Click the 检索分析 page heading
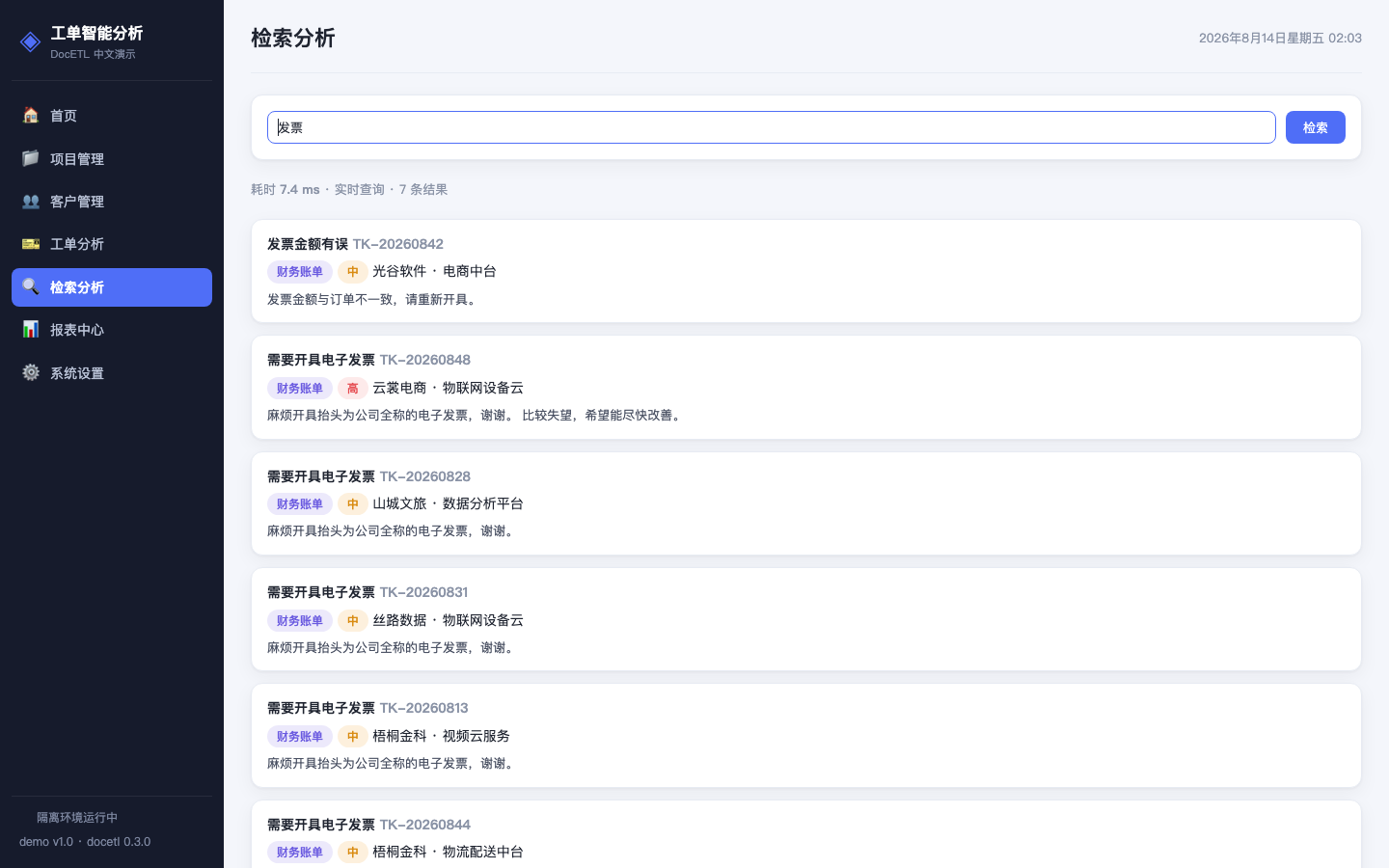This screenshot has height=868, width=1389. coord(293,38)
